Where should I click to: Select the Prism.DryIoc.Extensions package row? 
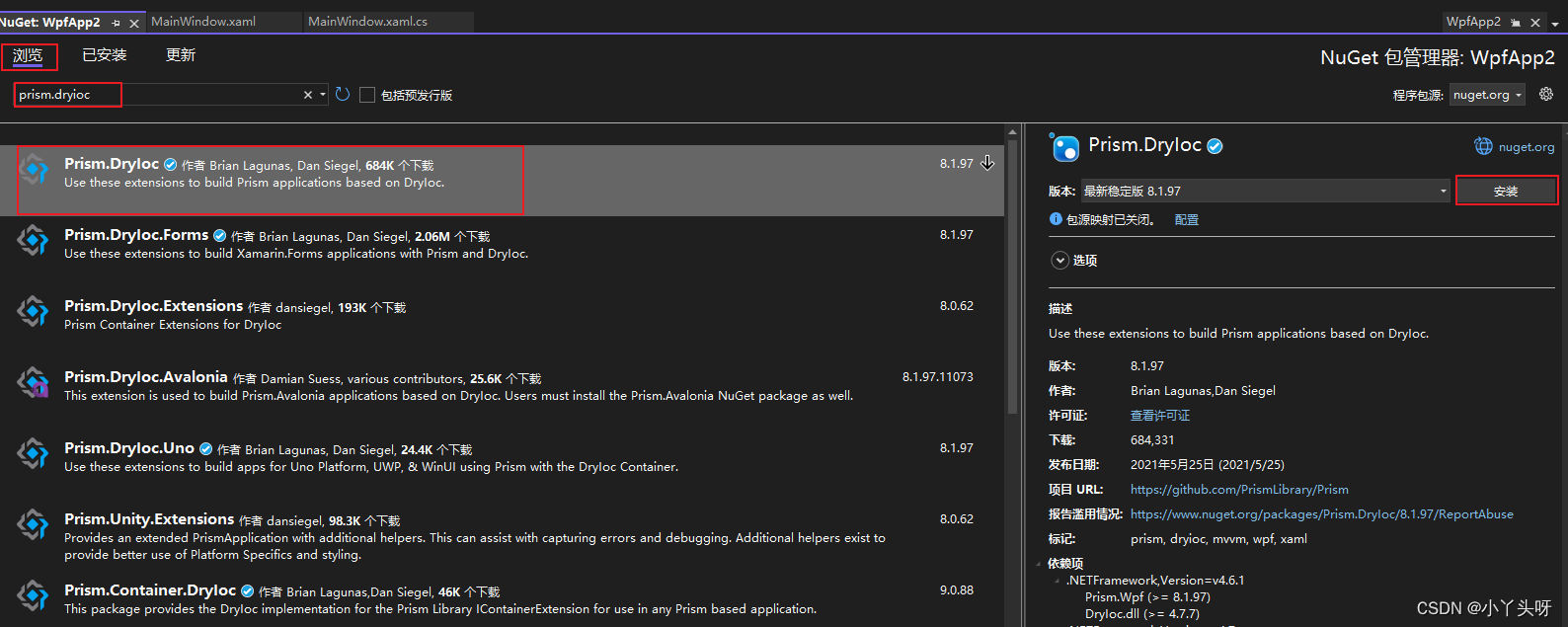coord(502,323)
